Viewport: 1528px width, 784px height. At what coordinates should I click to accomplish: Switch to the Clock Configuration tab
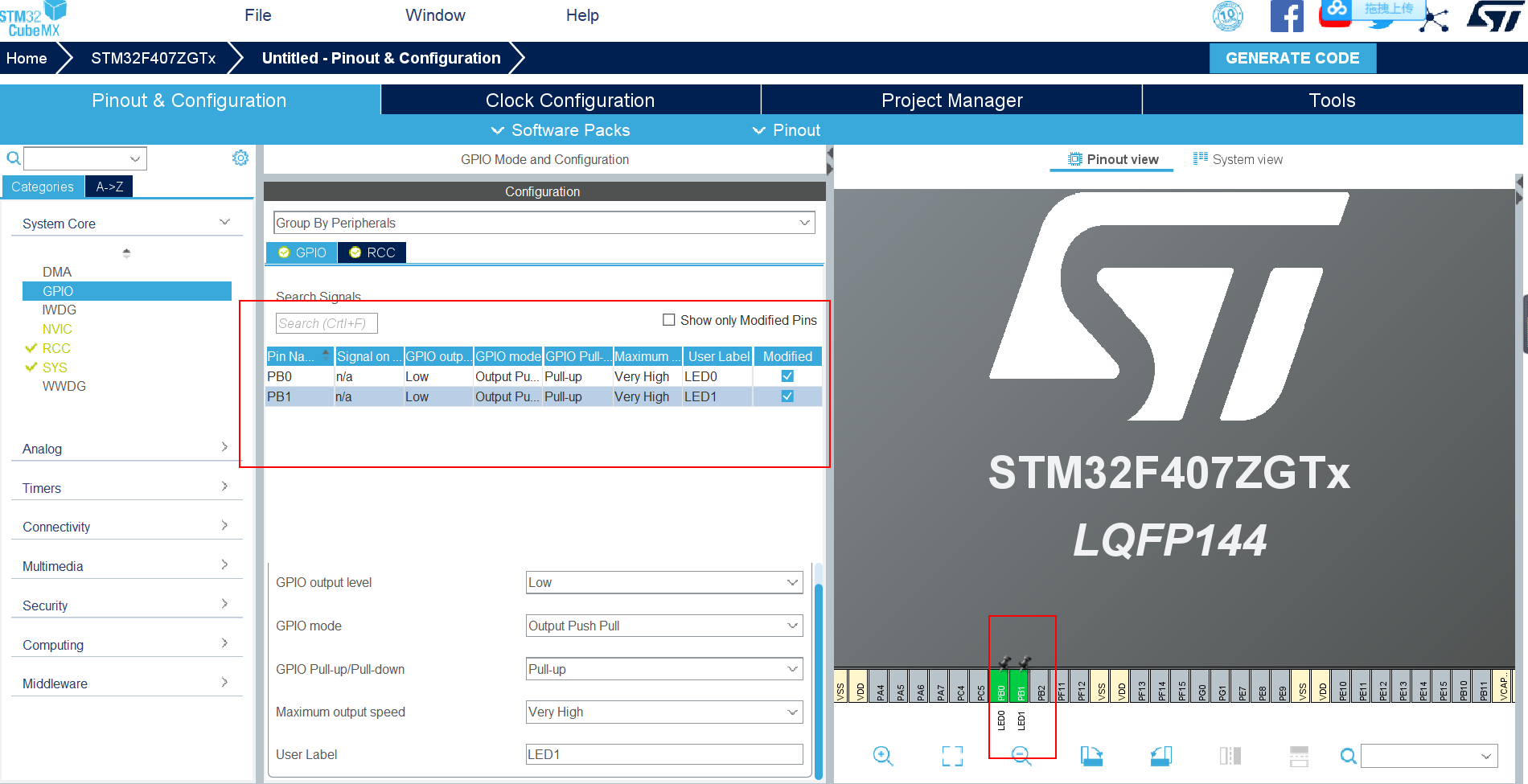click(570, 100)
